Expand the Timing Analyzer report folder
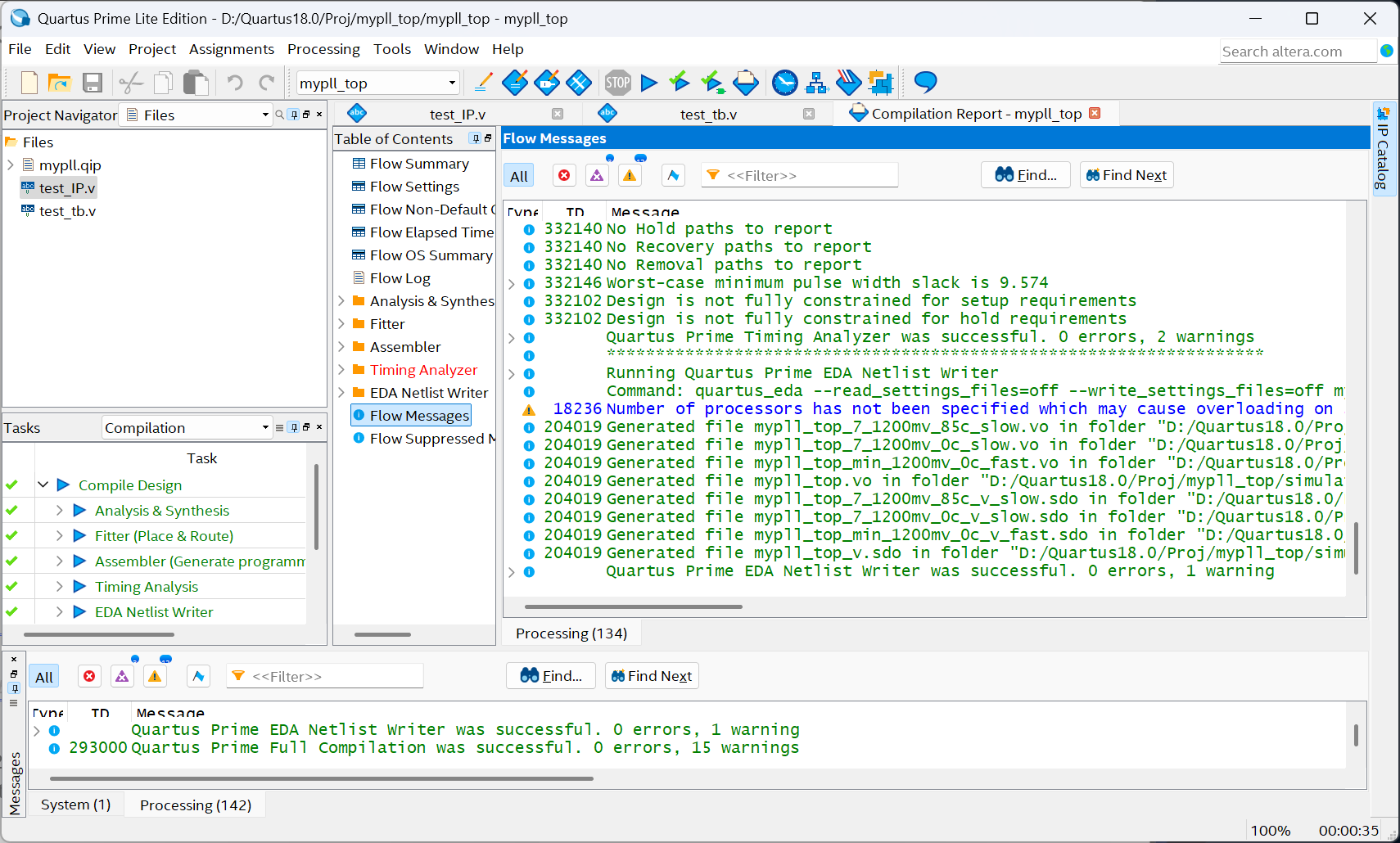 [341, 370]
